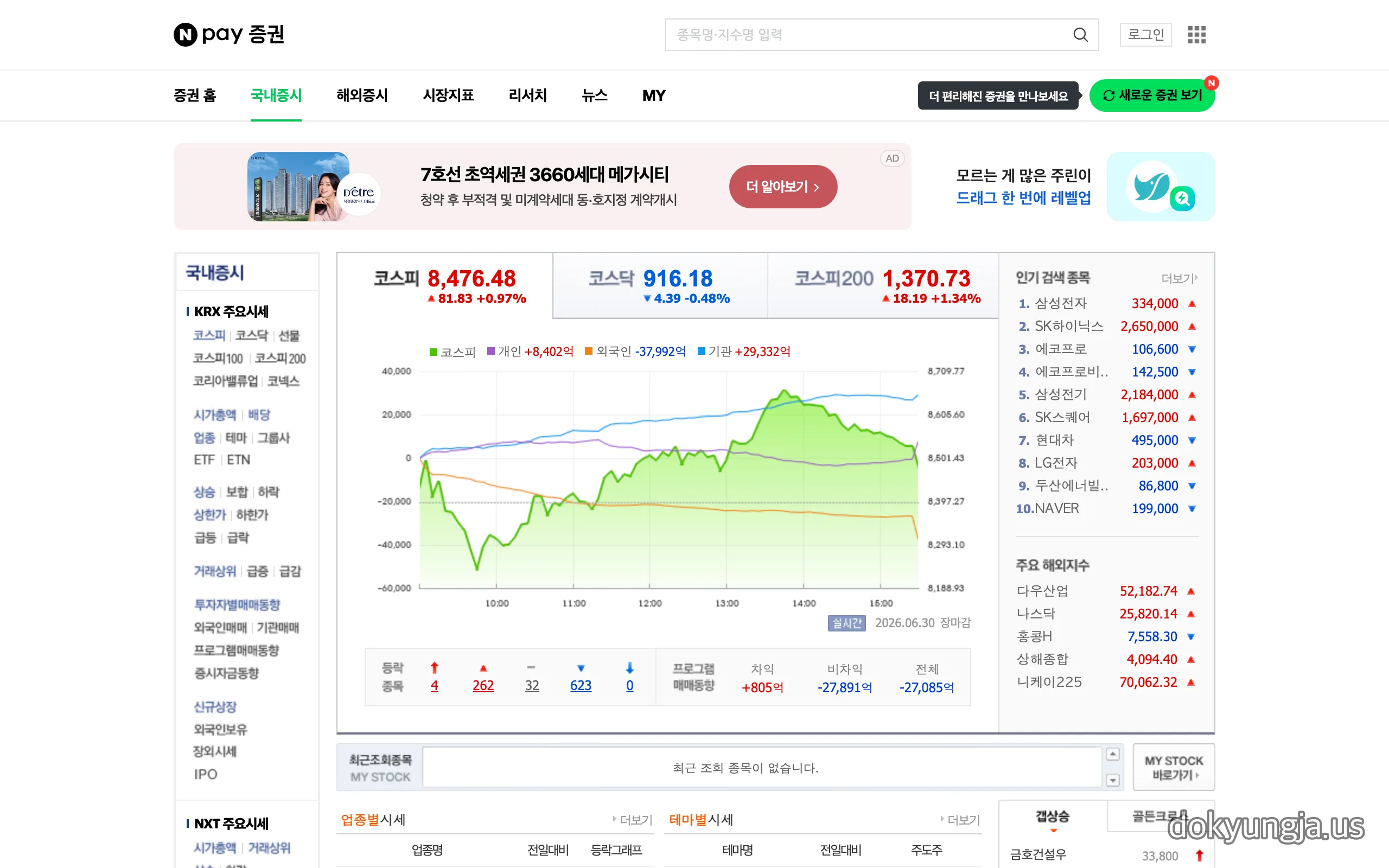Open 투자자별매매동향 link
Image resolution: width=1389 pixels, height=868 pixels.
click(237, 605)
